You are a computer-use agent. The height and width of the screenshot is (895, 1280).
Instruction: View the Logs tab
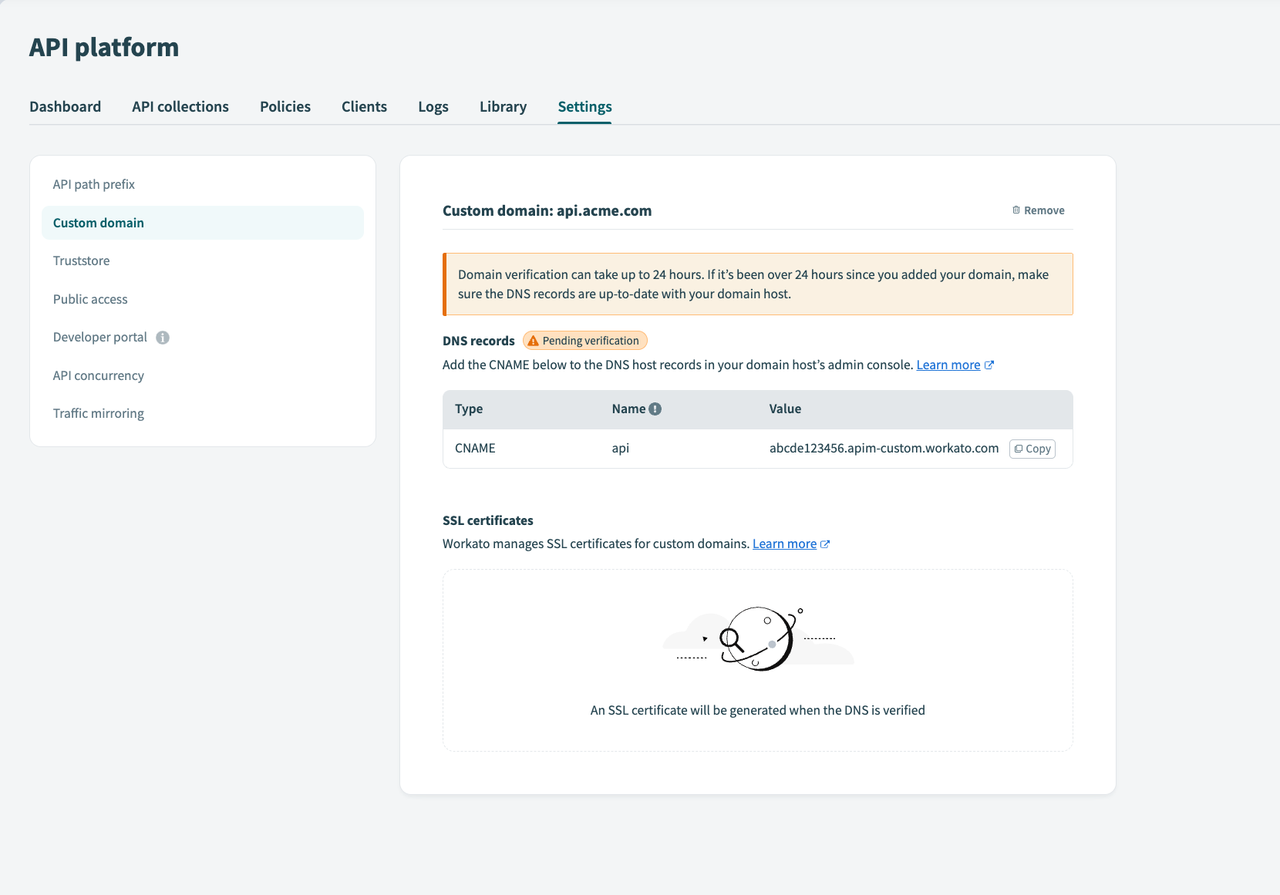click(x=432, y=106)
